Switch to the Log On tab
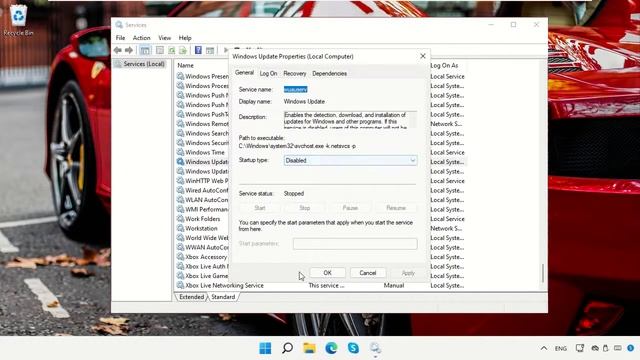Screen dimensions: 640x360 point(269,73)
